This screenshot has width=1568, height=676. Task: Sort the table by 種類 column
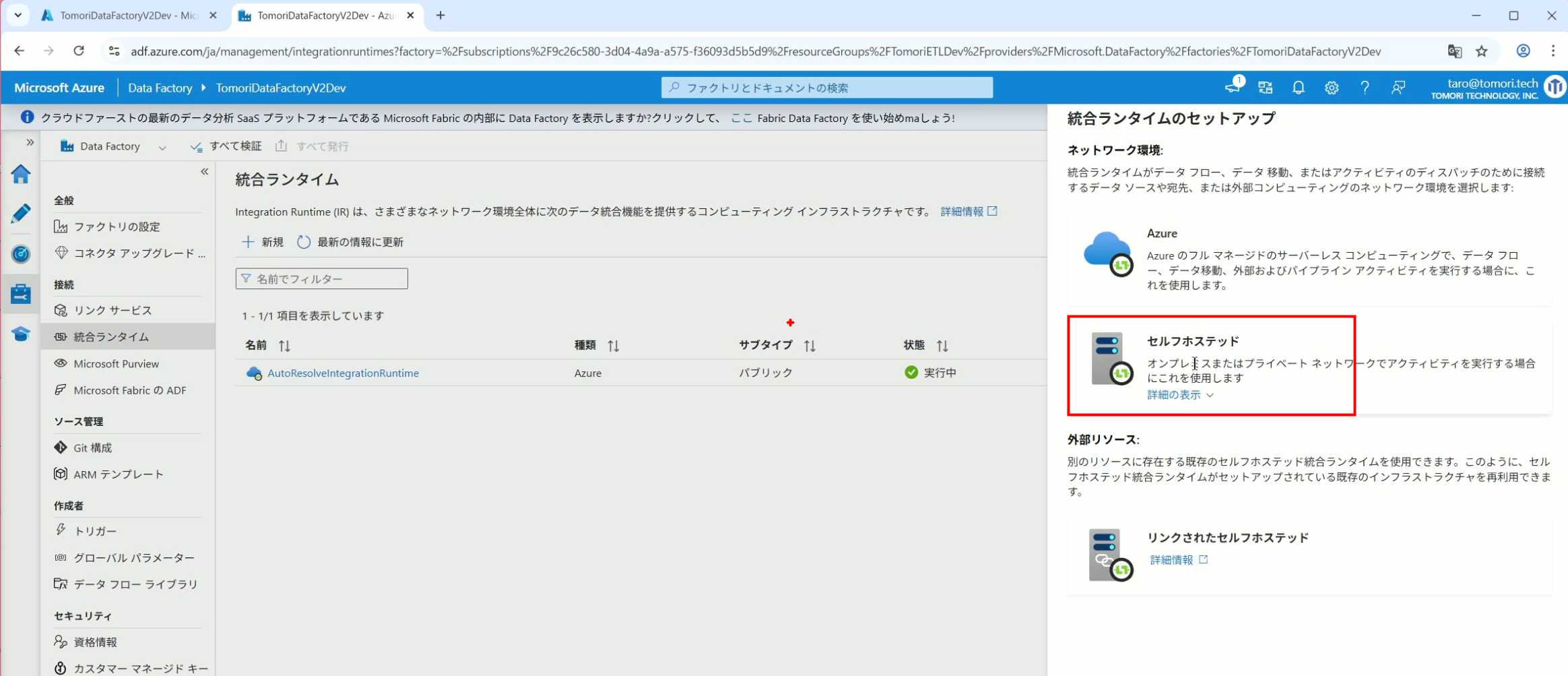[613, 346]
